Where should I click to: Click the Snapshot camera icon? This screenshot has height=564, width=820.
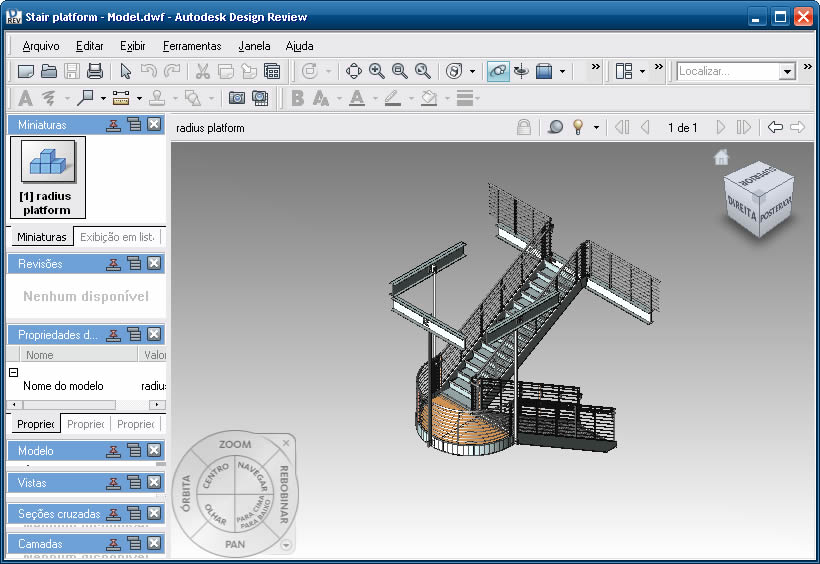(237, 98)
